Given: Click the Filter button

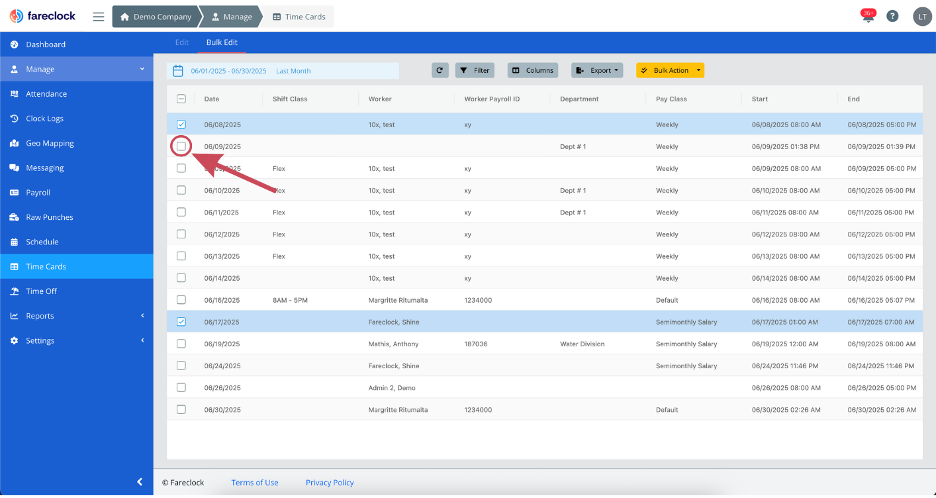Looking at the screenshot, I should point(475,70).
